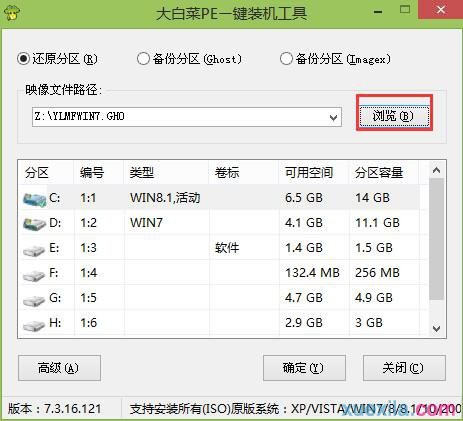
Task: Click the 1:4 partition number
Action: pyautogui.click(x=88, y=273)
